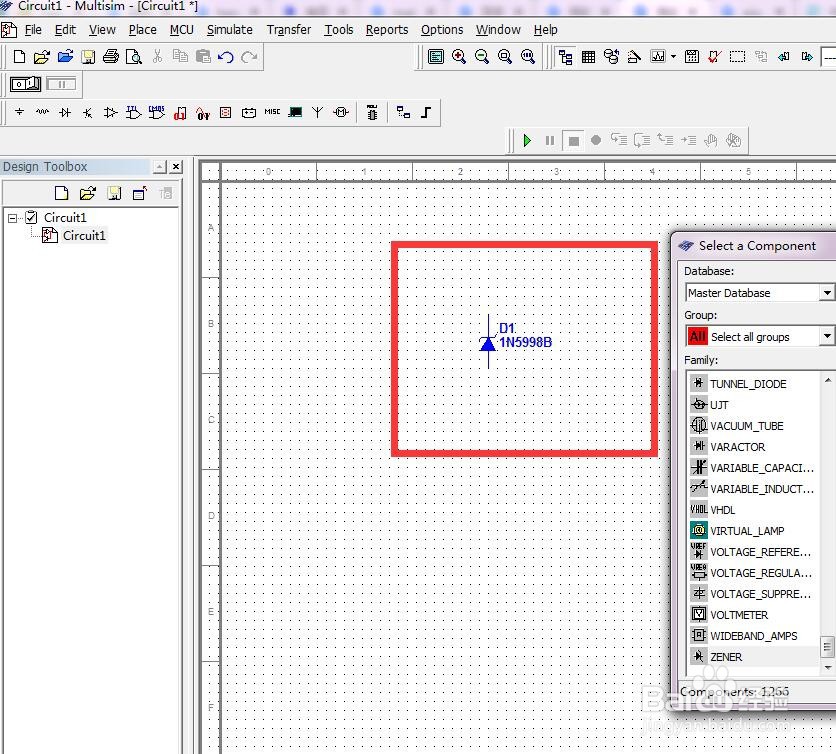836x754 pixels.
Task: Select the Circuit1 child sheet in tree
Action: point(84,235)
